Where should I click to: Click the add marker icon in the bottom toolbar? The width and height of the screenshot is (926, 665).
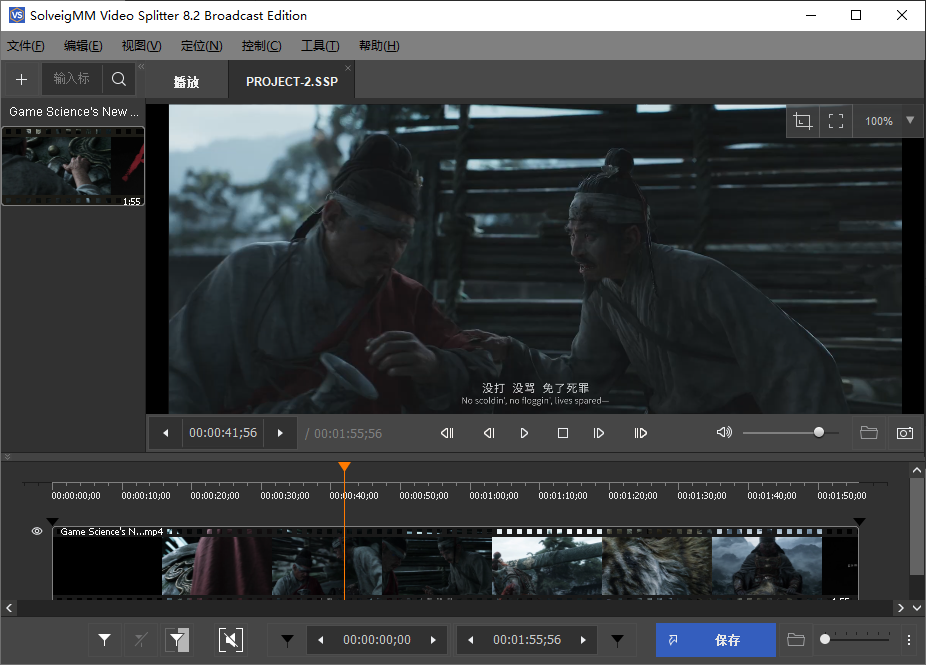(x=104, y=640)
